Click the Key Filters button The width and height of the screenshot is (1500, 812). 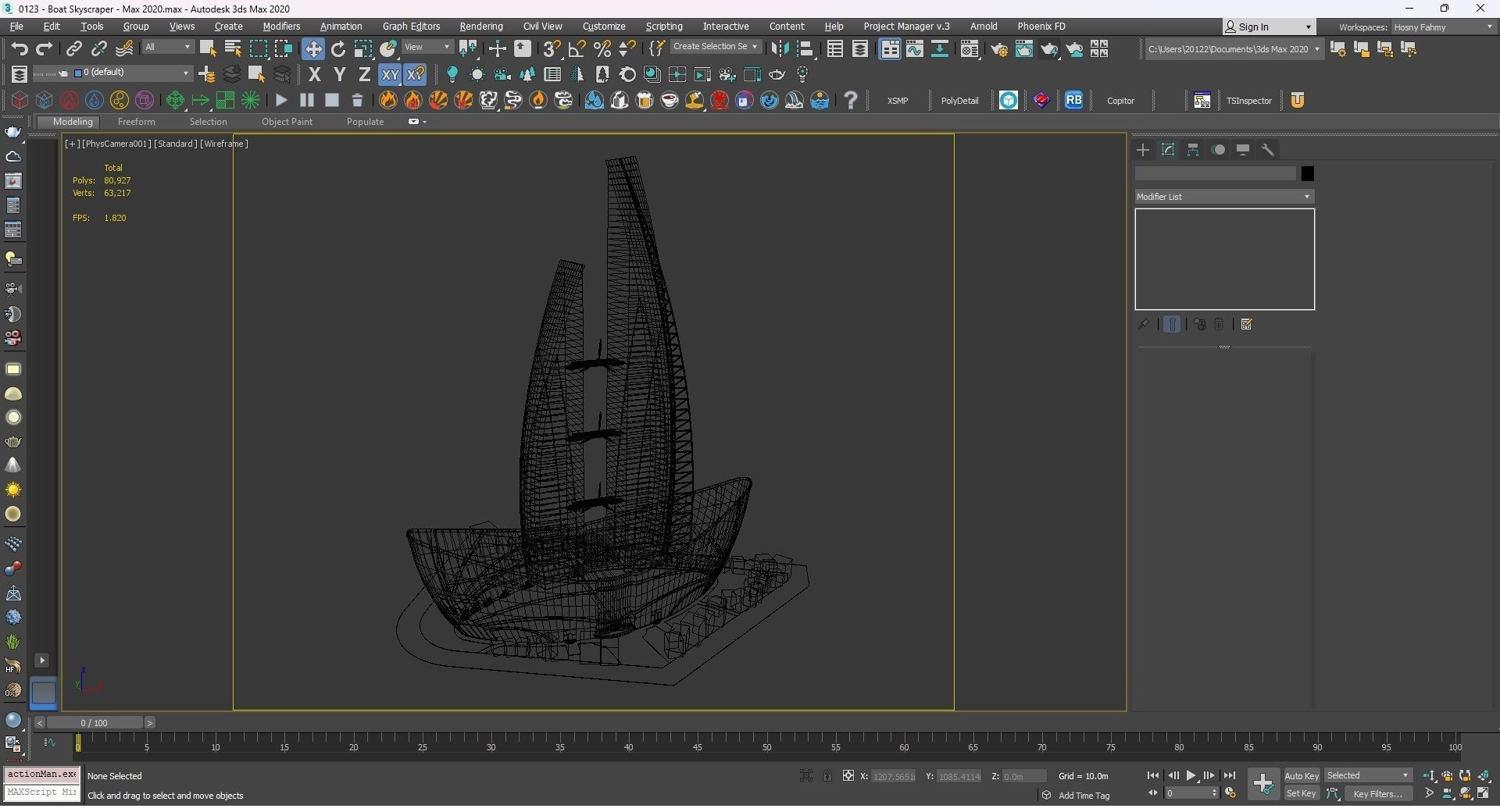click(1378, 794)
